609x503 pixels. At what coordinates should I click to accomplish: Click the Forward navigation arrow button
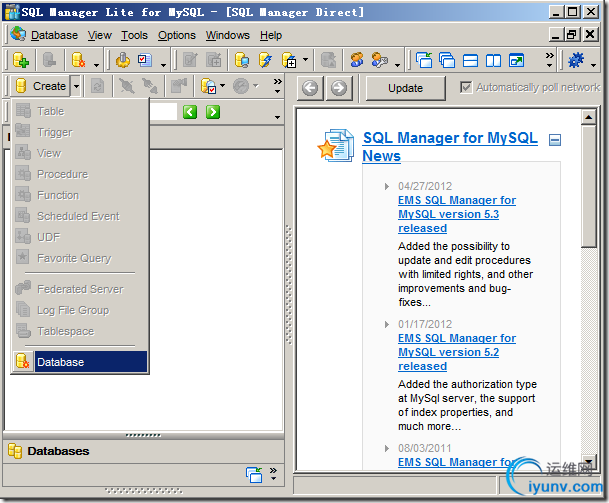(339, 88)
